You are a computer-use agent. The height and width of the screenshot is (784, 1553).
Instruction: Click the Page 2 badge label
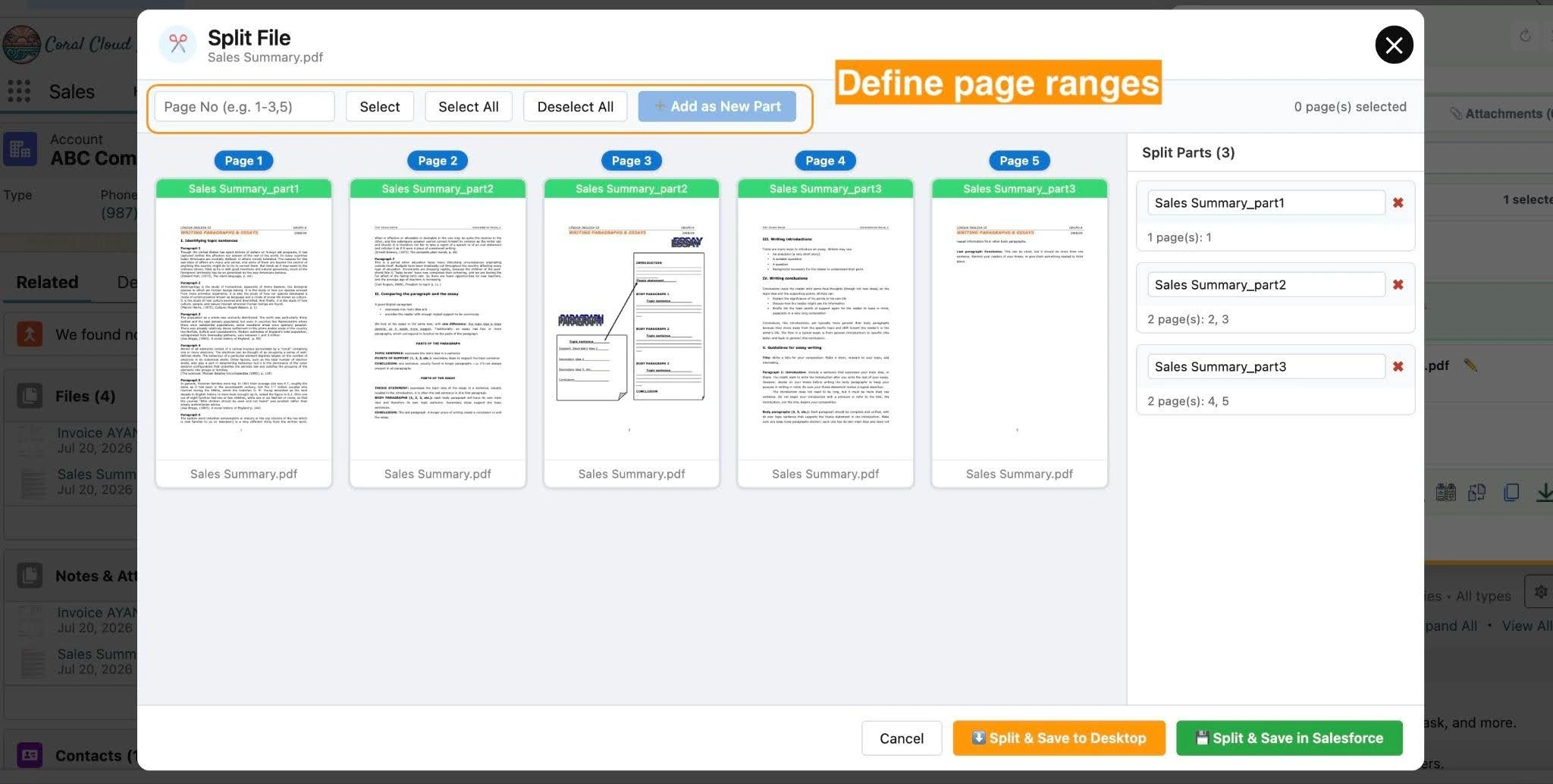pos(438,161)
